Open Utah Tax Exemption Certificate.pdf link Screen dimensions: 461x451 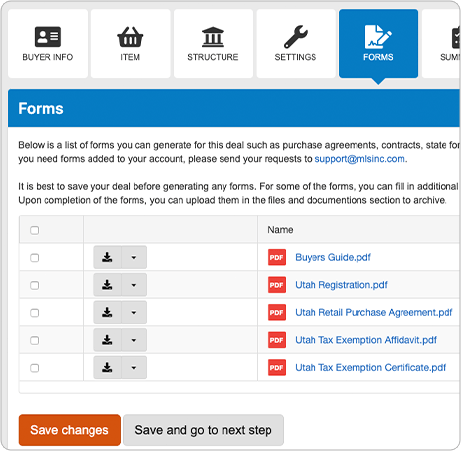371,368
